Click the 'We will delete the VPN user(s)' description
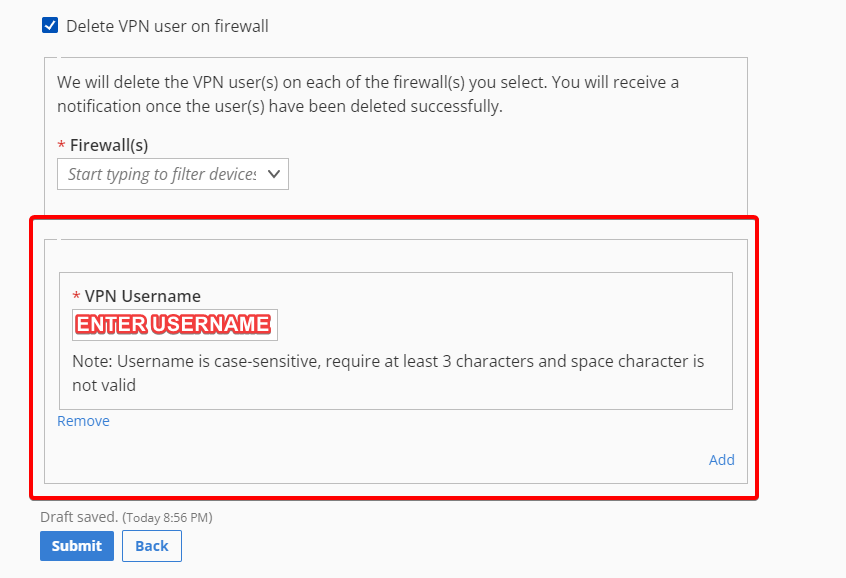The width and height of the screenshot is (846, 578). (x=368, y=94)
